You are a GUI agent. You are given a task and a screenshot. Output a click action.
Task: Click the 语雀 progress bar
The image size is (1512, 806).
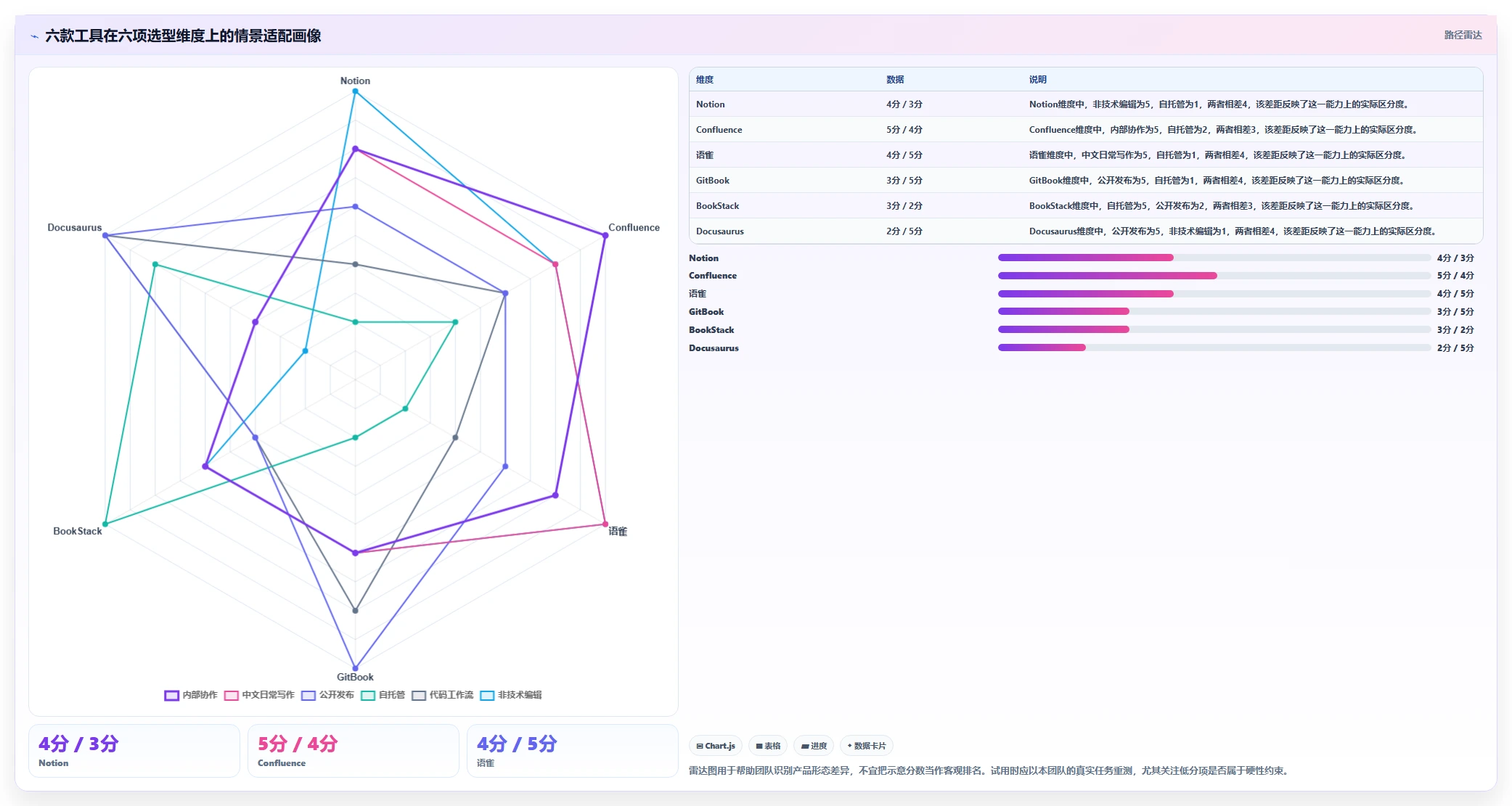tap(1214, 294)
